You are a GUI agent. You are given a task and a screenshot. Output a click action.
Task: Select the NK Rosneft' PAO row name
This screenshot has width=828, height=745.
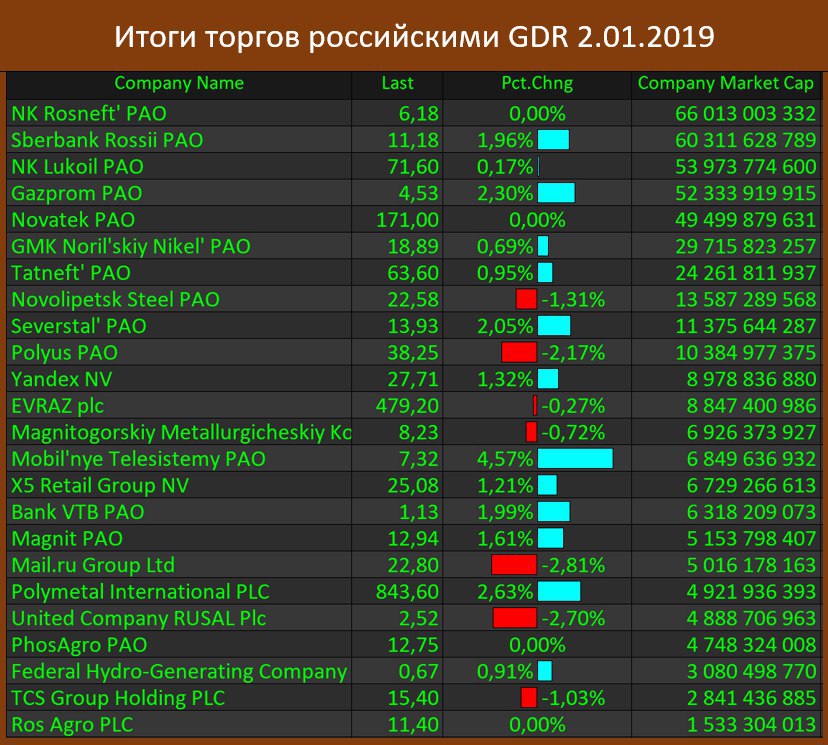pos(89,114)
